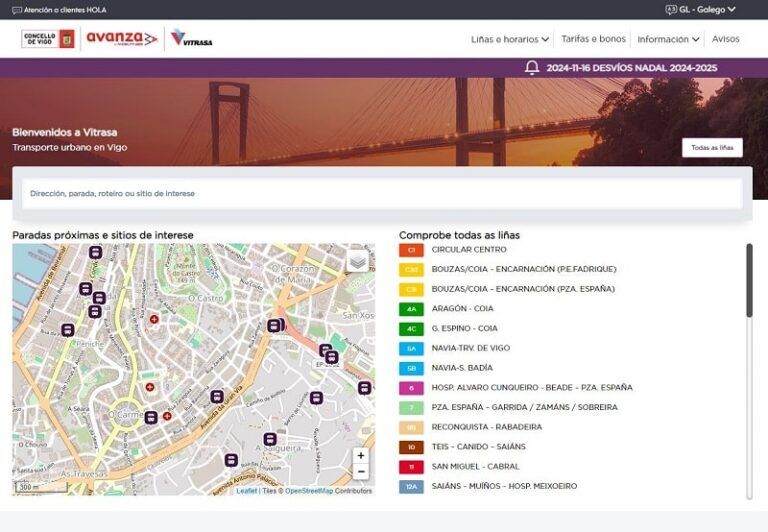Viewport: 768px width, 532px height.
Task: Open Tarifas e bonos page
Action: (x=593, y=39)
